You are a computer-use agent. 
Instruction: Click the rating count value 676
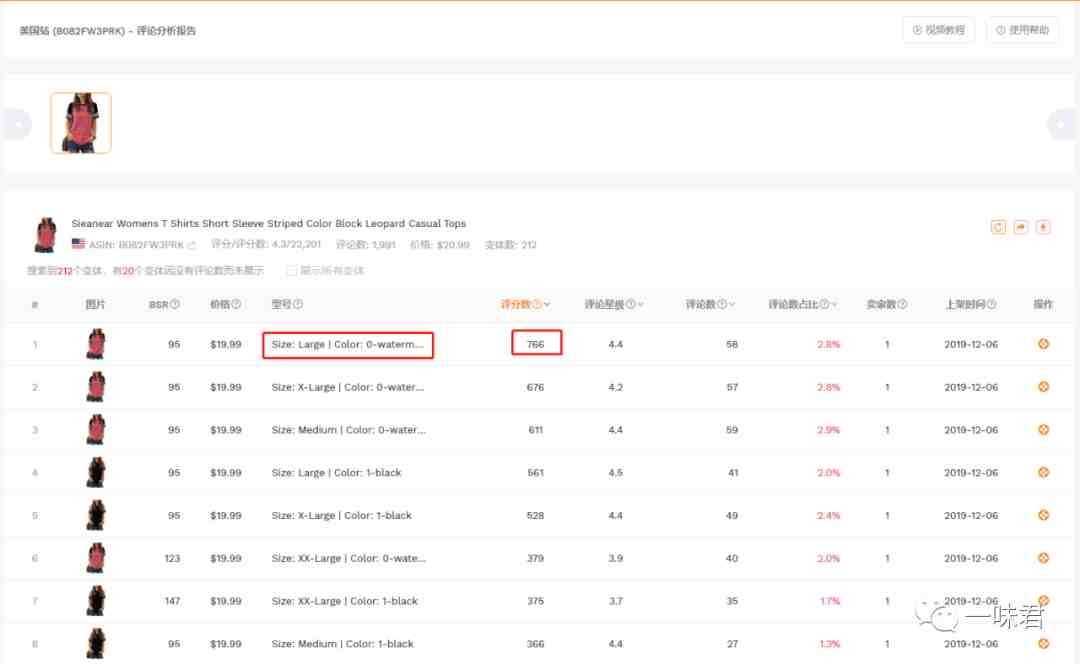point(535,387)
